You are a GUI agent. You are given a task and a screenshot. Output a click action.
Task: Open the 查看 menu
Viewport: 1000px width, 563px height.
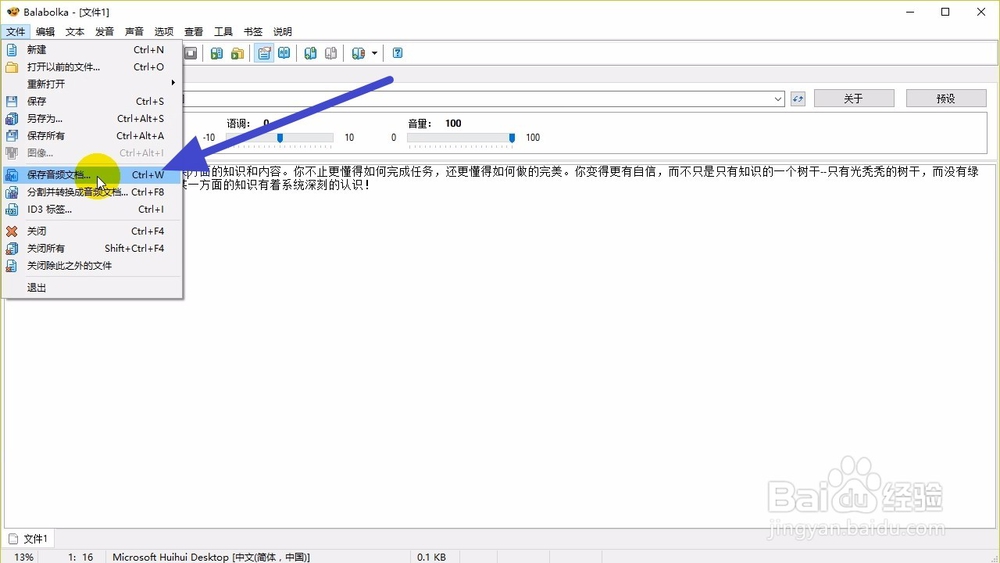[193, 31]
